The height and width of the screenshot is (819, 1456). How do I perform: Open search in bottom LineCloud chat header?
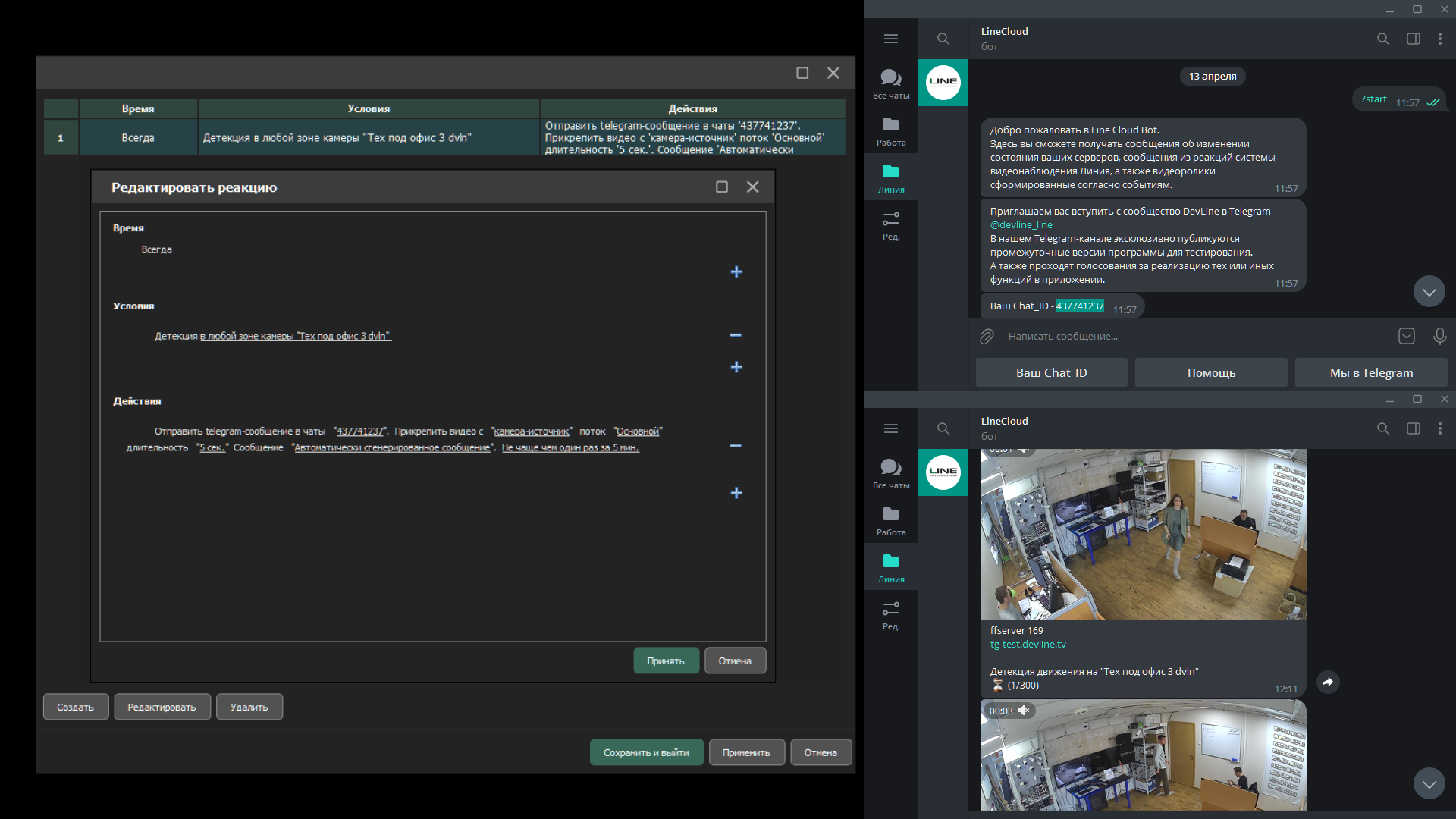pos(1383,428)
